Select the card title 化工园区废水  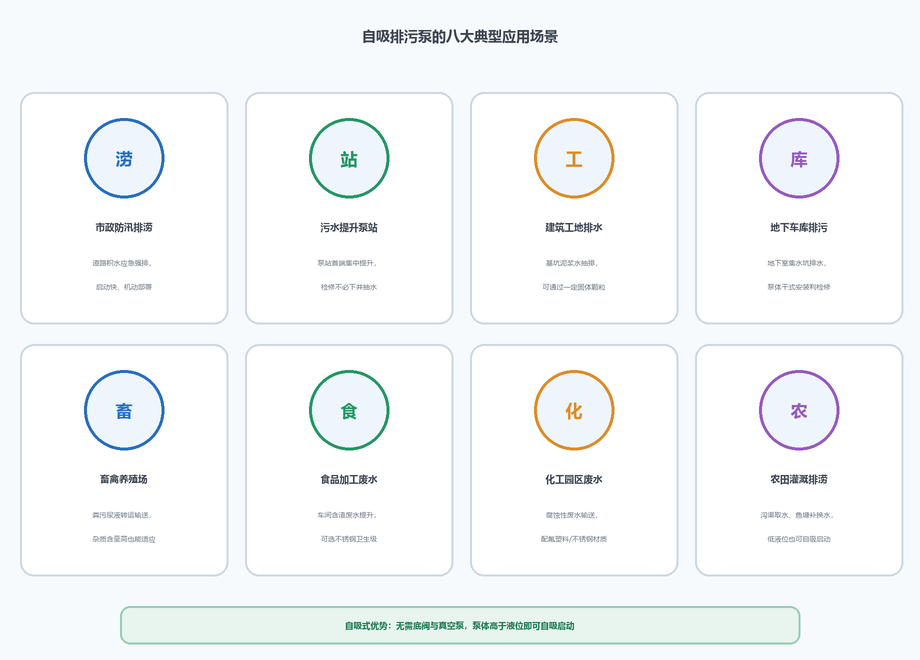point(574,479)
